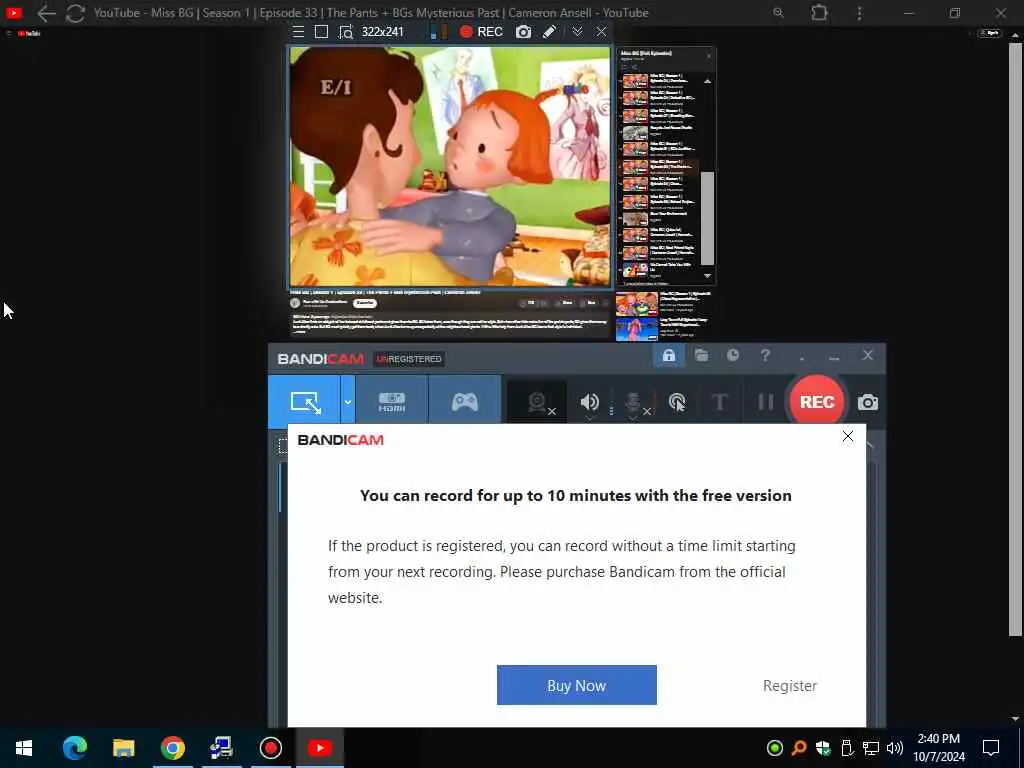Open Google Chrome from the taskbar

172,748
